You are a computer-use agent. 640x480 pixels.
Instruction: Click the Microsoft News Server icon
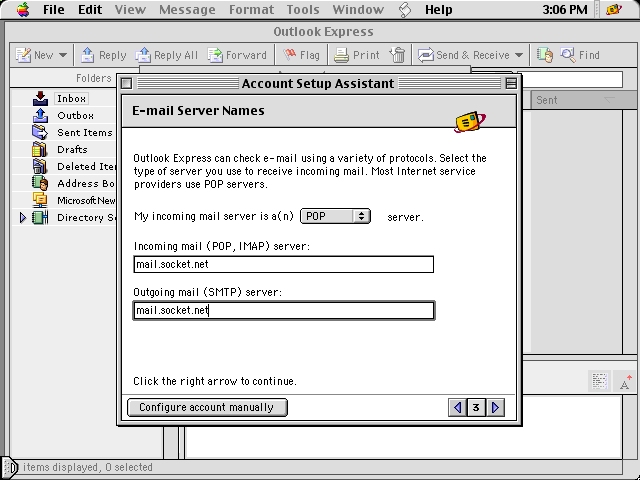click(40, 200)
